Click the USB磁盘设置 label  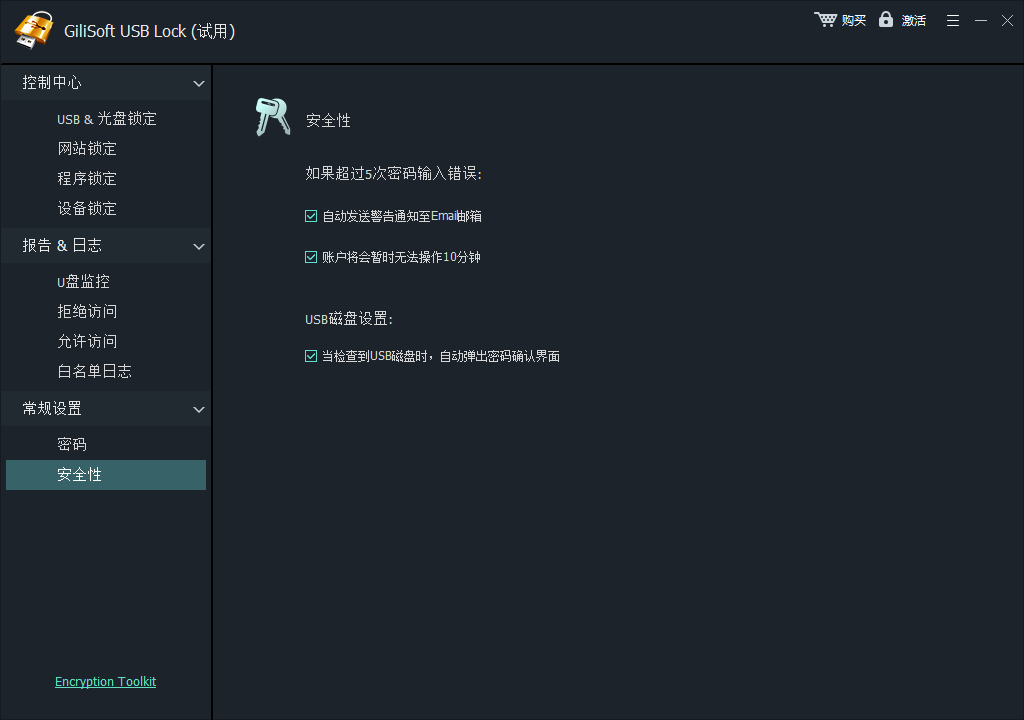click(x=349, y=319)
